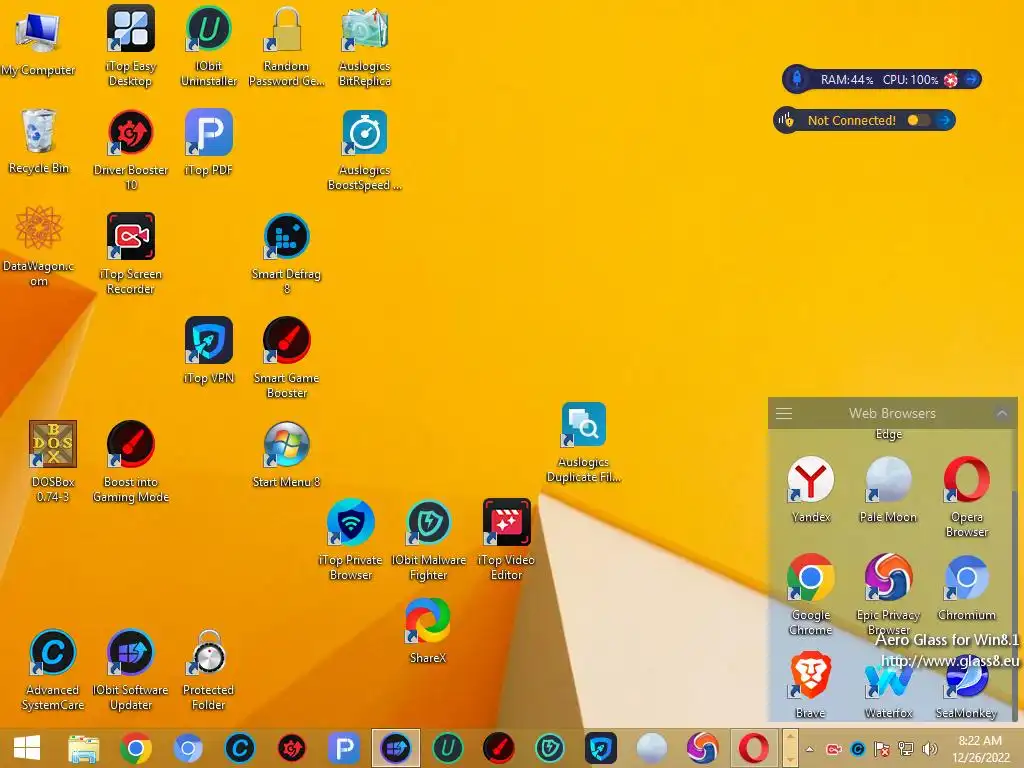Select DOSBox 0.74-3 icon
Screen dimensions: 1024x768
point(53,460)
